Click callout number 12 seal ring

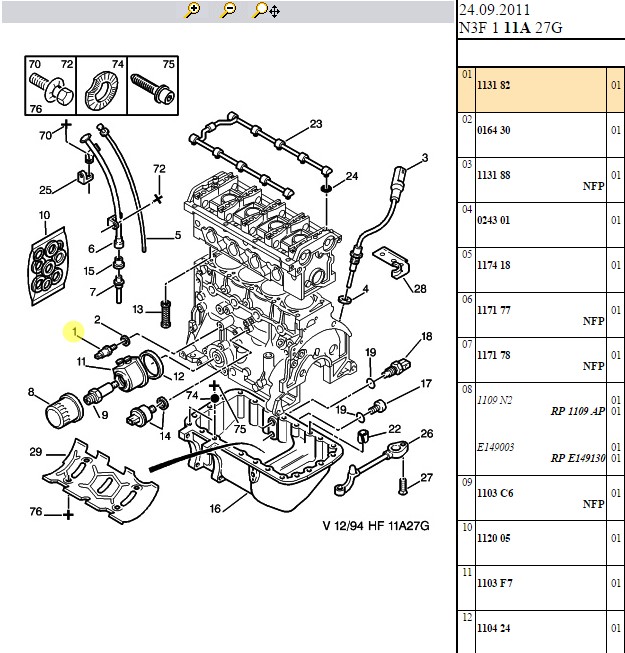coord(179,376)
